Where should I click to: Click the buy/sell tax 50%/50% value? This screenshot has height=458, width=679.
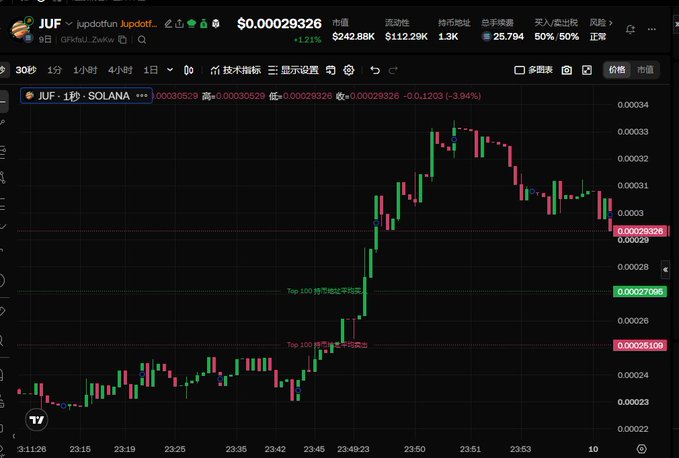(x=556, y=36)
